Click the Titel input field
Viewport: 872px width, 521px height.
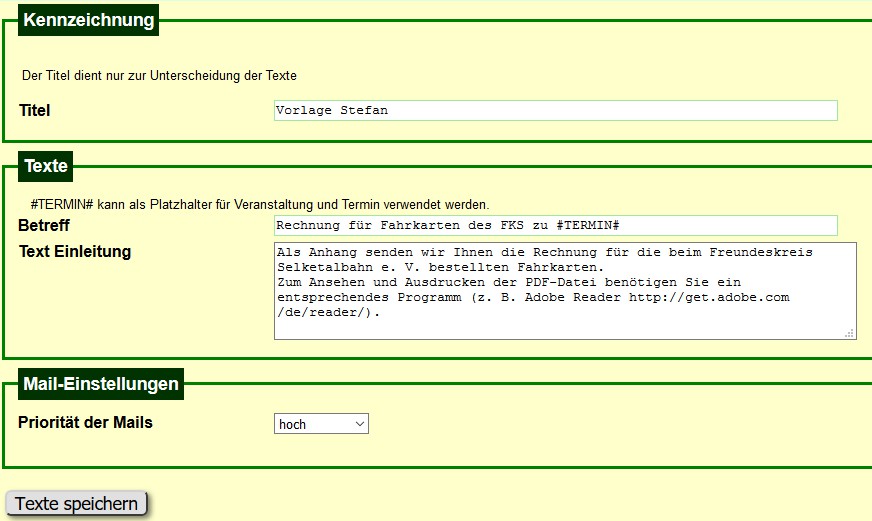pos(555,110)
